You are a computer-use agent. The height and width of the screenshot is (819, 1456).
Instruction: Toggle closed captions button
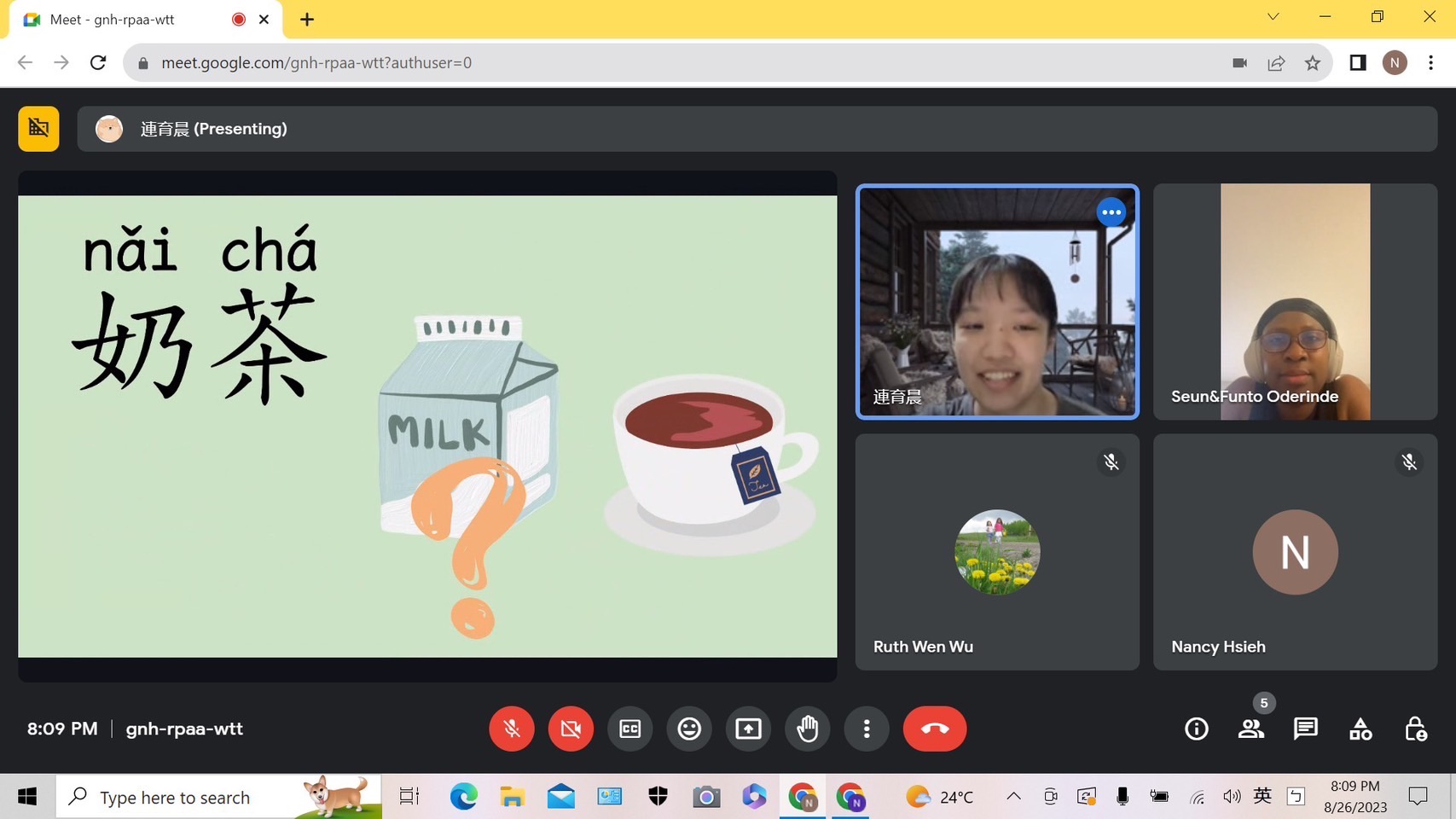(630, 729)
